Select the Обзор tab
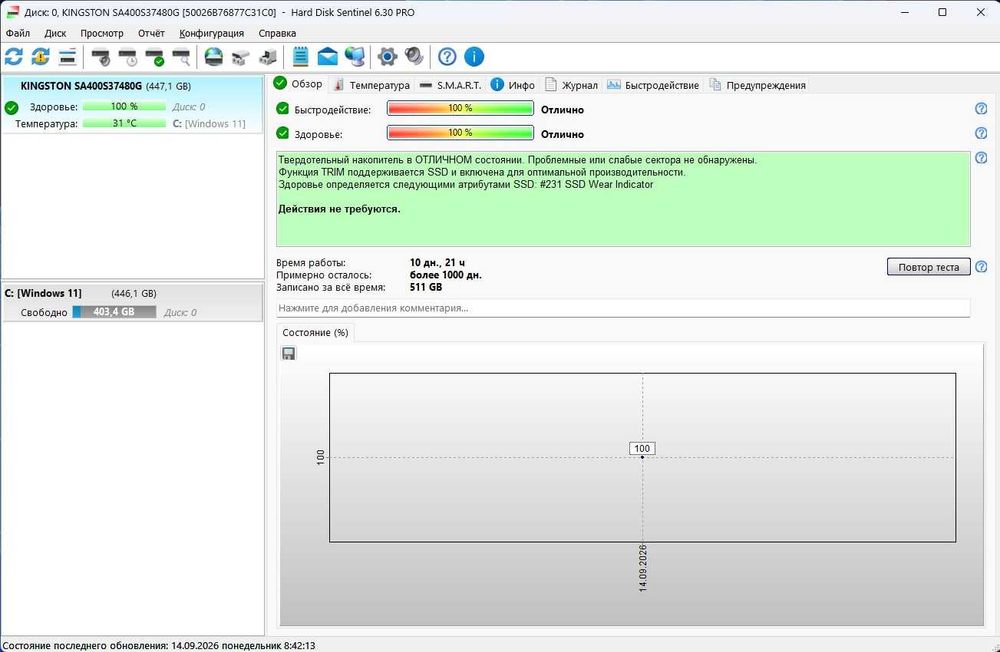This screenshot has height=652, width=1000. (298, 84)
